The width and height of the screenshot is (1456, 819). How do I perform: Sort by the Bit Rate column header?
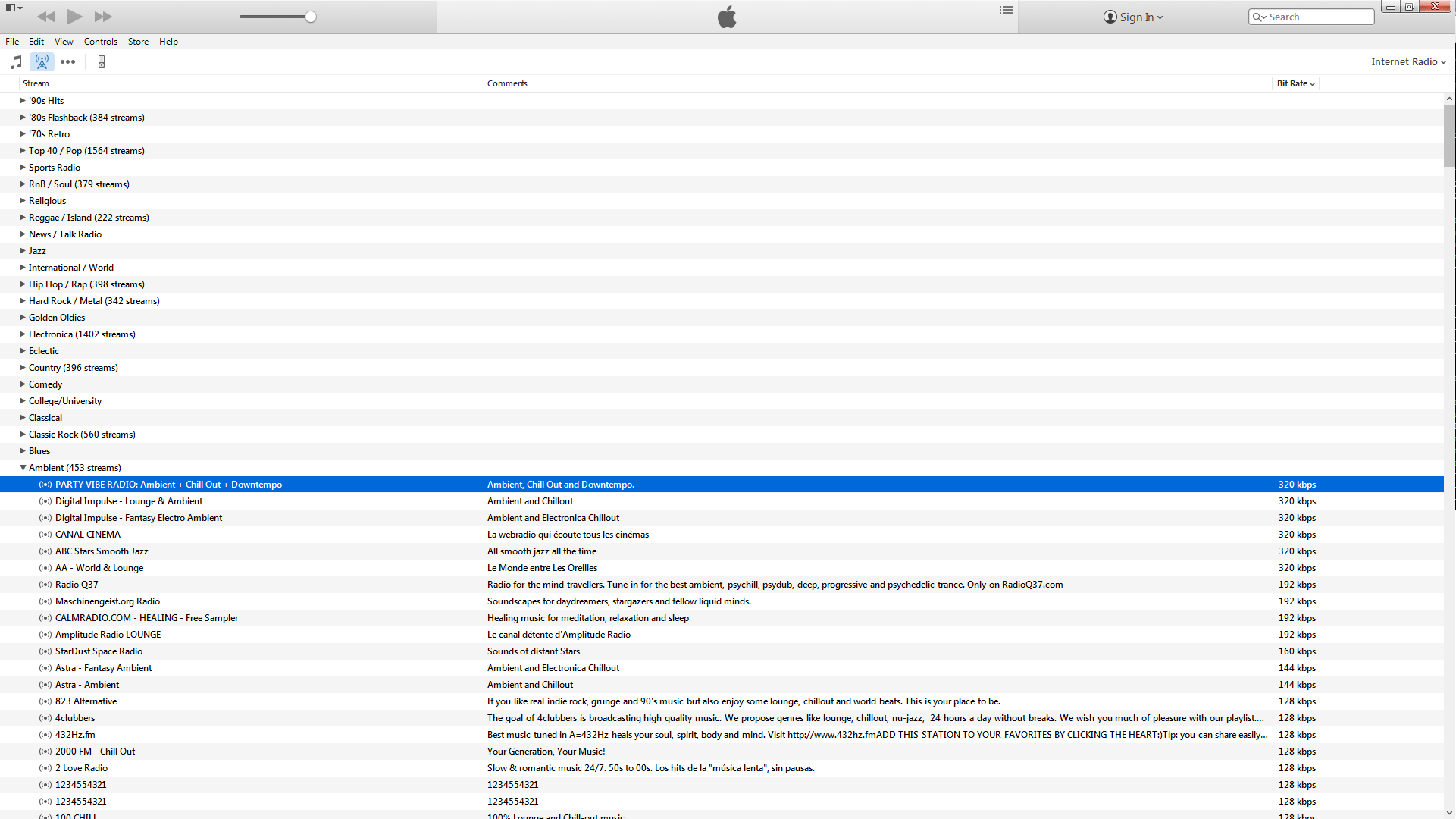[x=1295, y=83]
